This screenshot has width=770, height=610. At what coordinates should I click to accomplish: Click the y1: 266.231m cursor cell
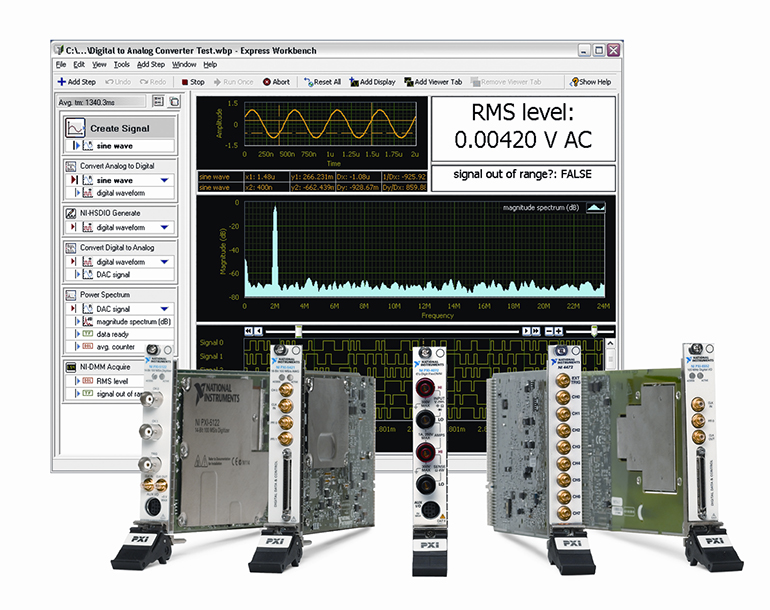point(313,176)
